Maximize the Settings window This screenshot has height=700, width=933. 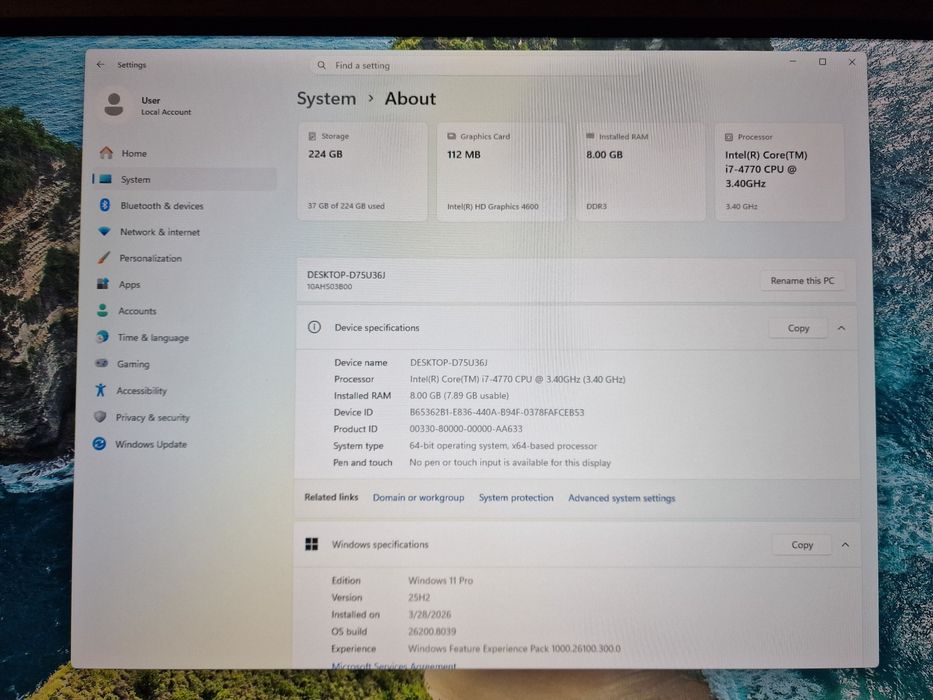(x=822, y=61)
